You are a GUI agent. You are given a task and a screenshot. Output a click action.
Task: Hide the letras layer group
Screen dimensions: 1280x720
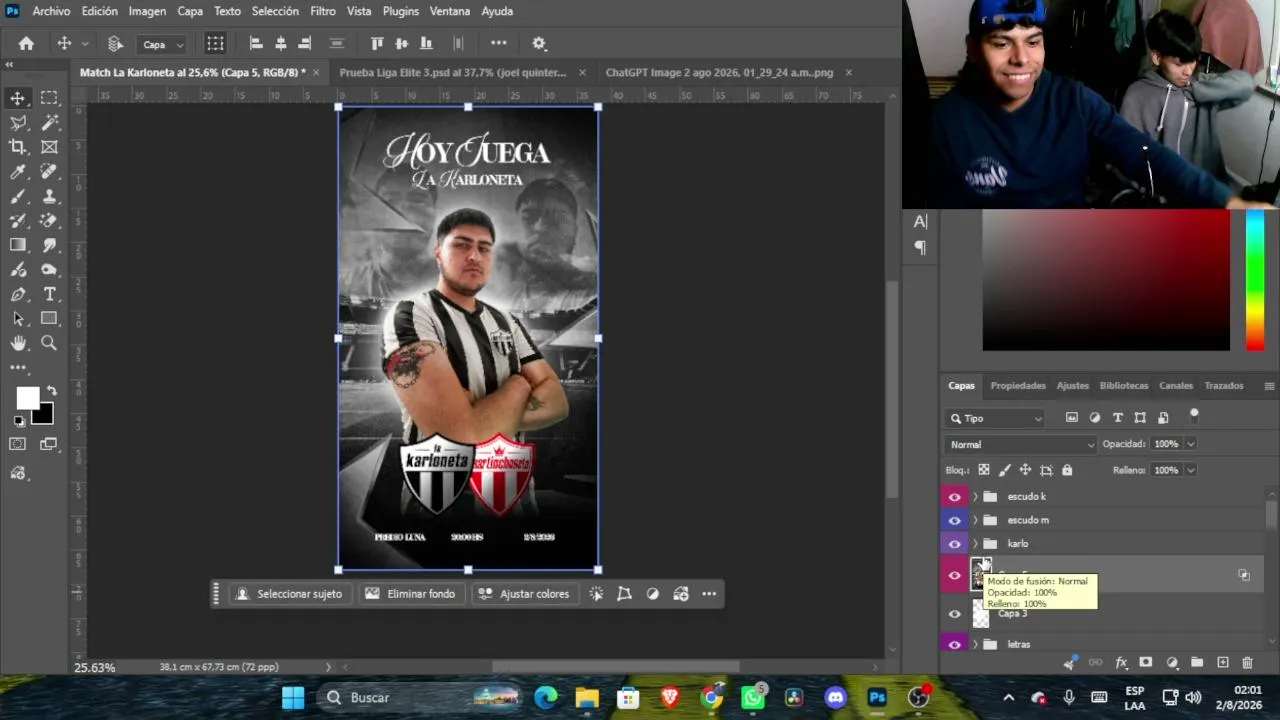tap(954, 645)
